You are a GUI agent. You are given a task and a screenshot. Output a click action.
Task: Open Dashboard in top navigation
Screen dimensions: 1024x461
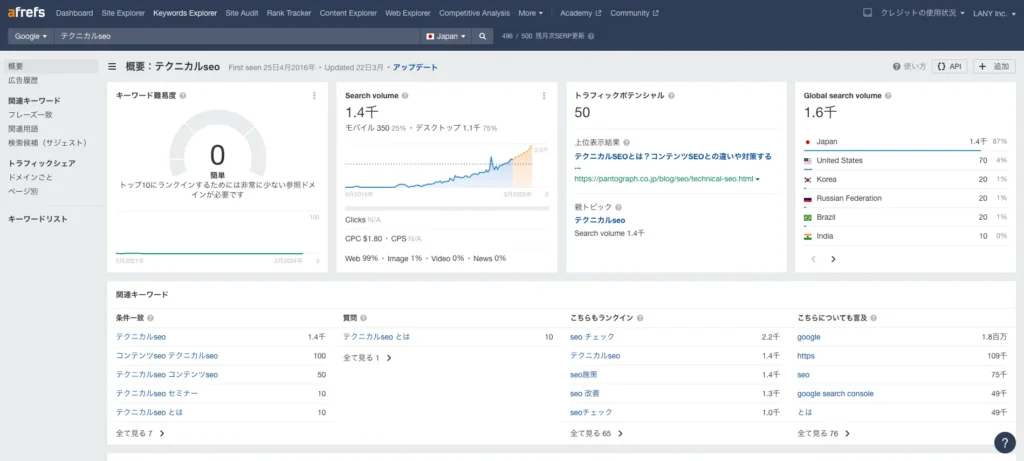[74, 13]
